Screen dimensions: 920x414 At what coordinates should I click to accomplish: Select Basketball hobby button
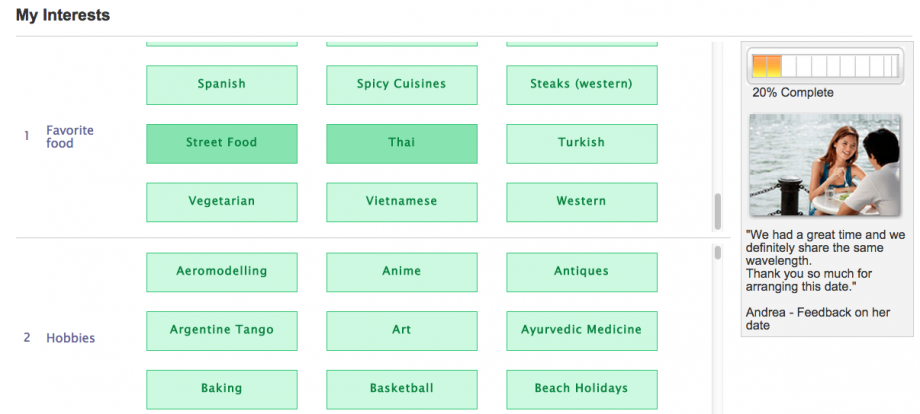401,388
